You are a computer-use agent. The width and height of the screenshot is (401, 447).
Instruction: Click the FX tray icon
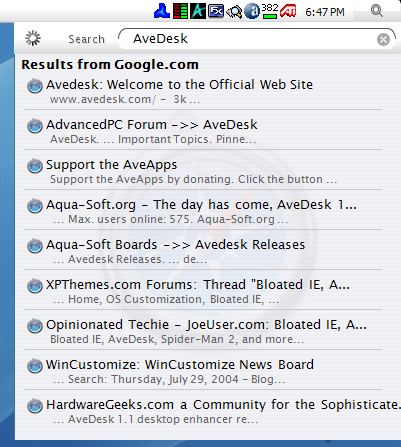coord(216,11)
